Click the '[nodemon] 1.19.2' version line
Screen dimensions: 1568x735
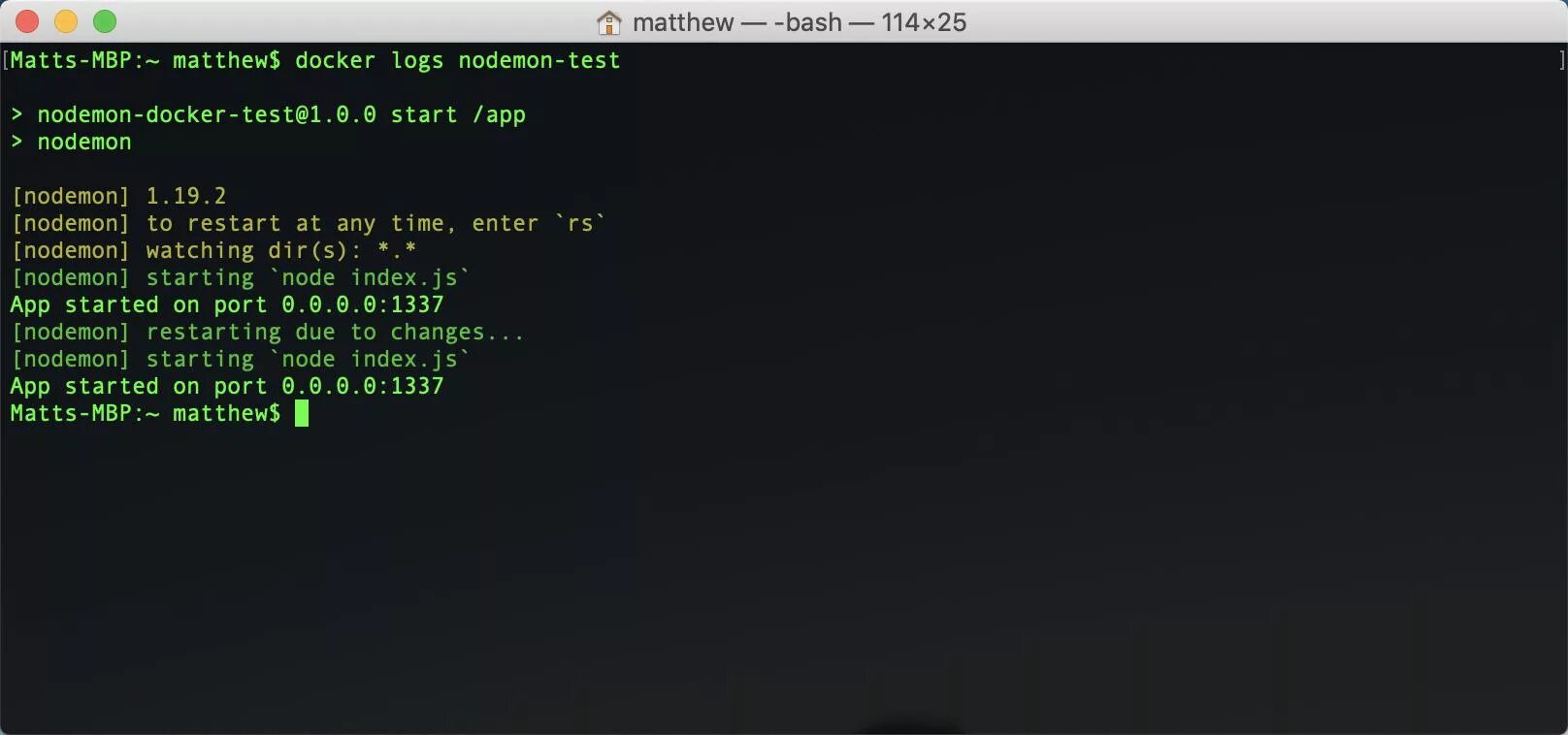click(x=119, y=196)
